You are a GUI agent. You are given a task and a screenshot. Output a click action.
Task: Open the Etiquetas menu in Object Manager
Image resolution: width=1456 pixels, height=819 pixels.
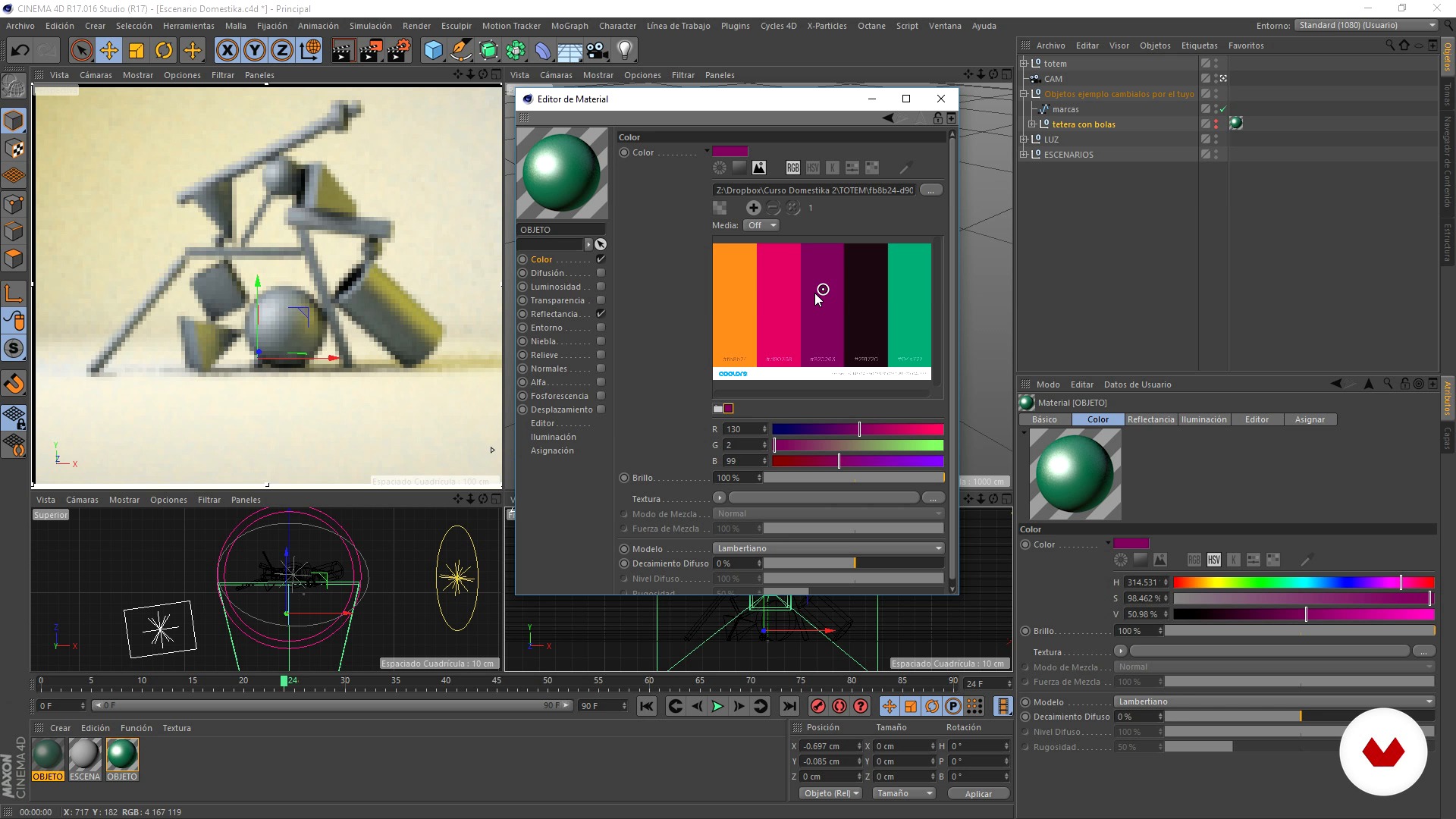pyautogui.click(x=1199, y=45)
